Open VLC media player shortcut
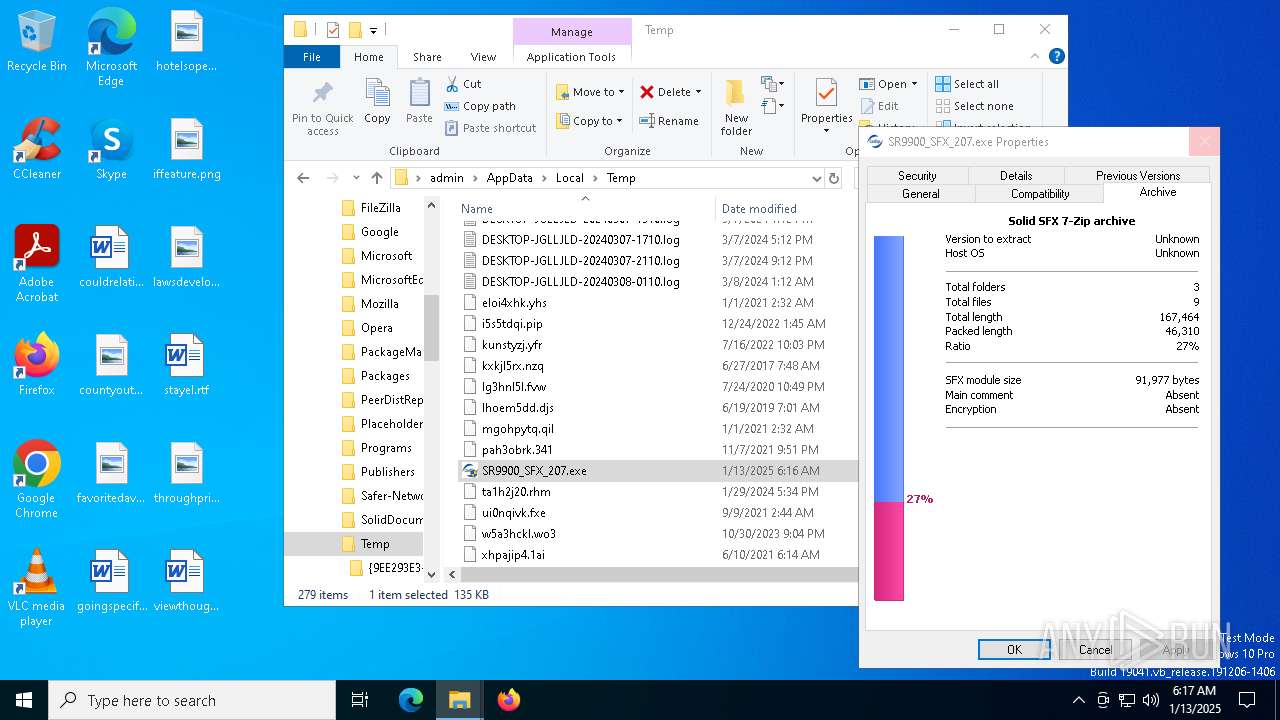 tap(37, 588)
